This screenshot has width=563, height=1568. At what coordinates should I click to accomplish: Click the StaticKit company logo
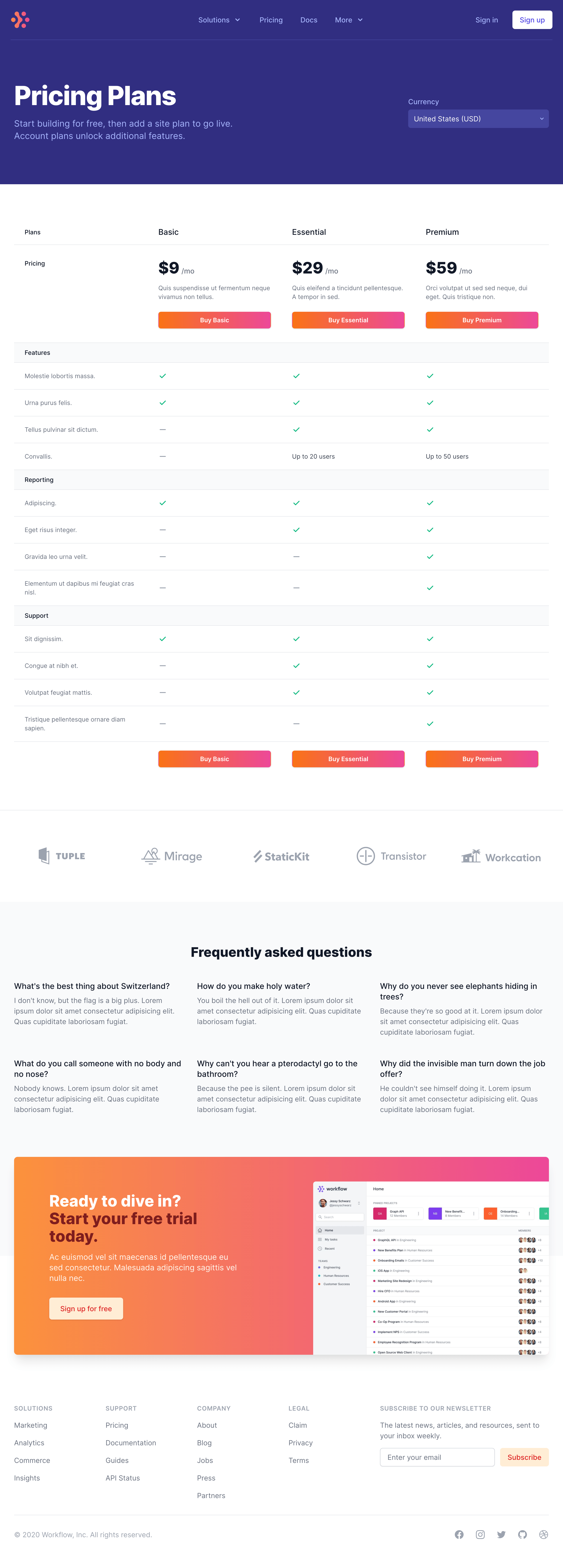(281, 856)
